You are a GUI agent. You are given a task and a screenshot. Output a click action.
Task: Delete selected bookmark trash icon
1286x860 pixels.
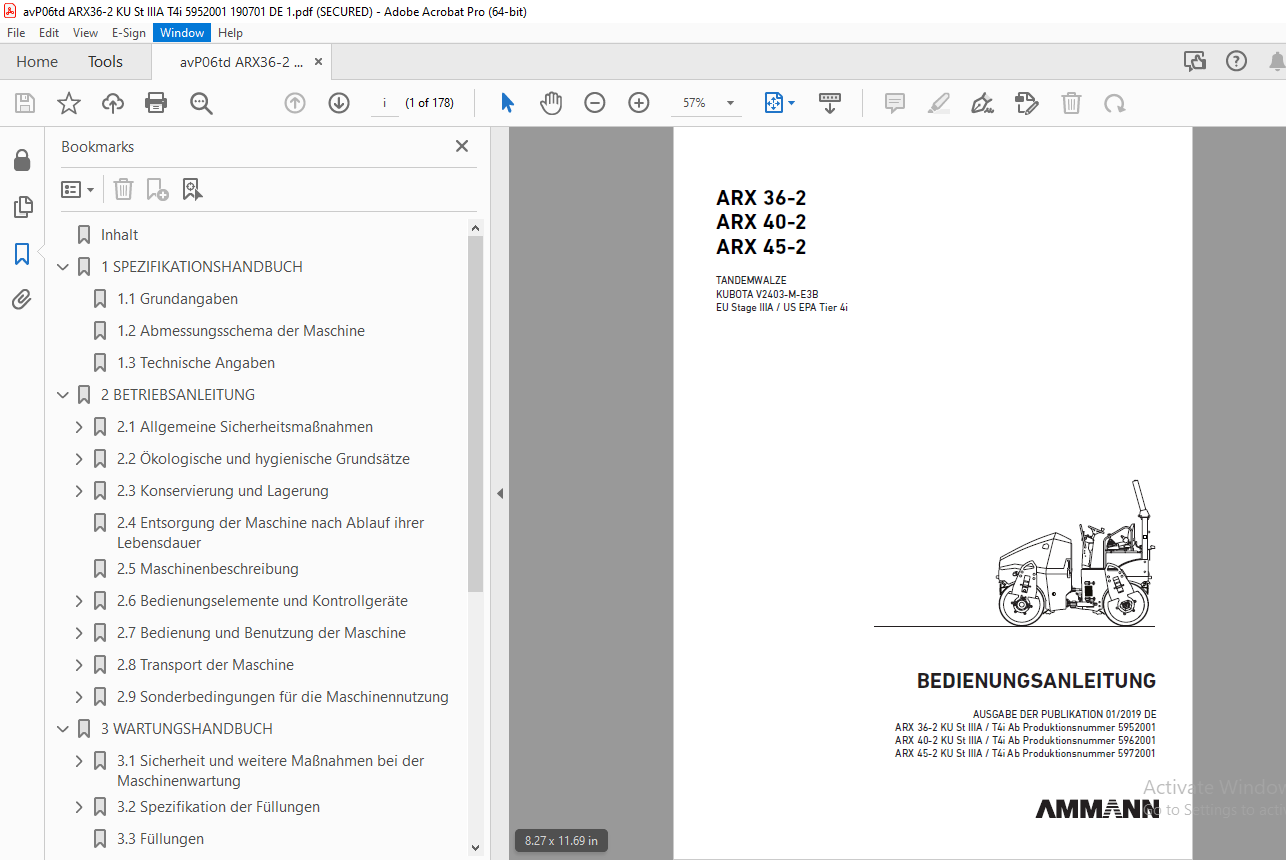(x=123, y=189)
